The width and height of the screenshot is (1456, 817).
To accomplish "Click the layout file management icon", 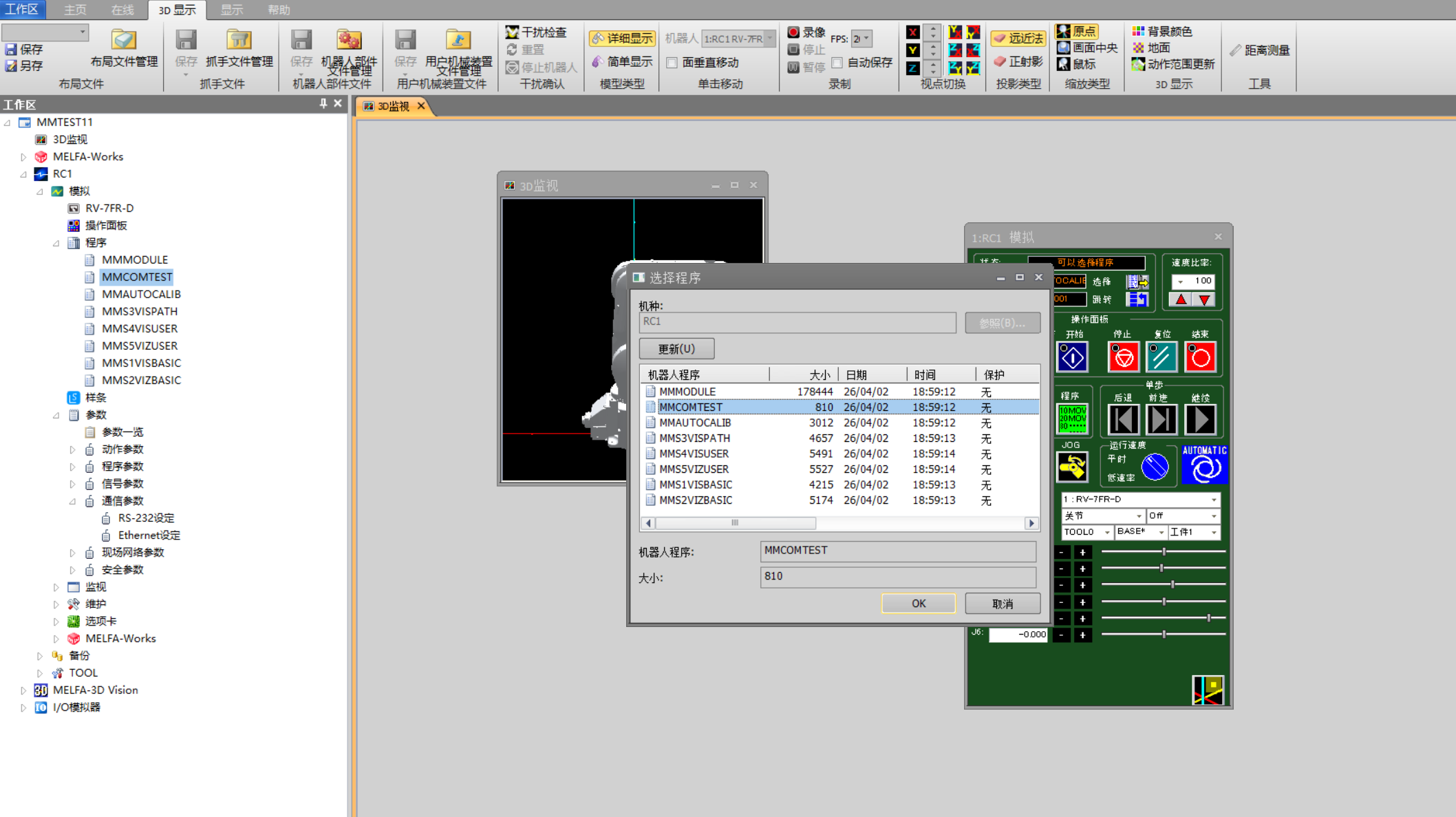I will [124, 40].
